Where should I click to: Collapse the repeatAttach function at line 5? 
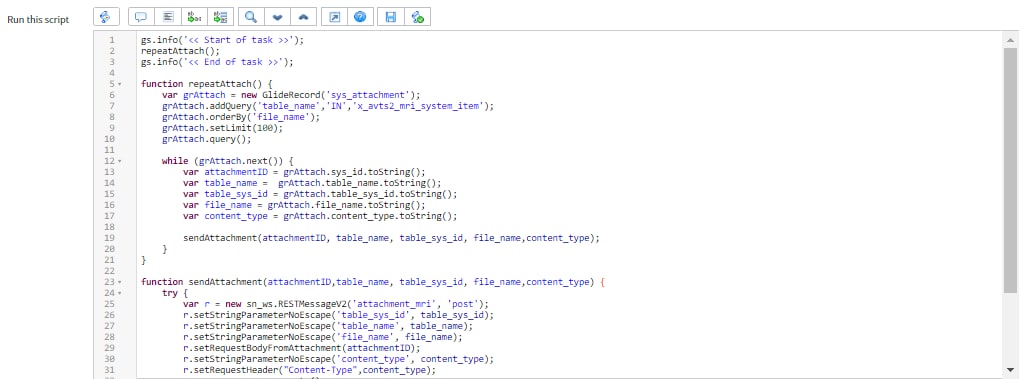(x=120, y=85)
